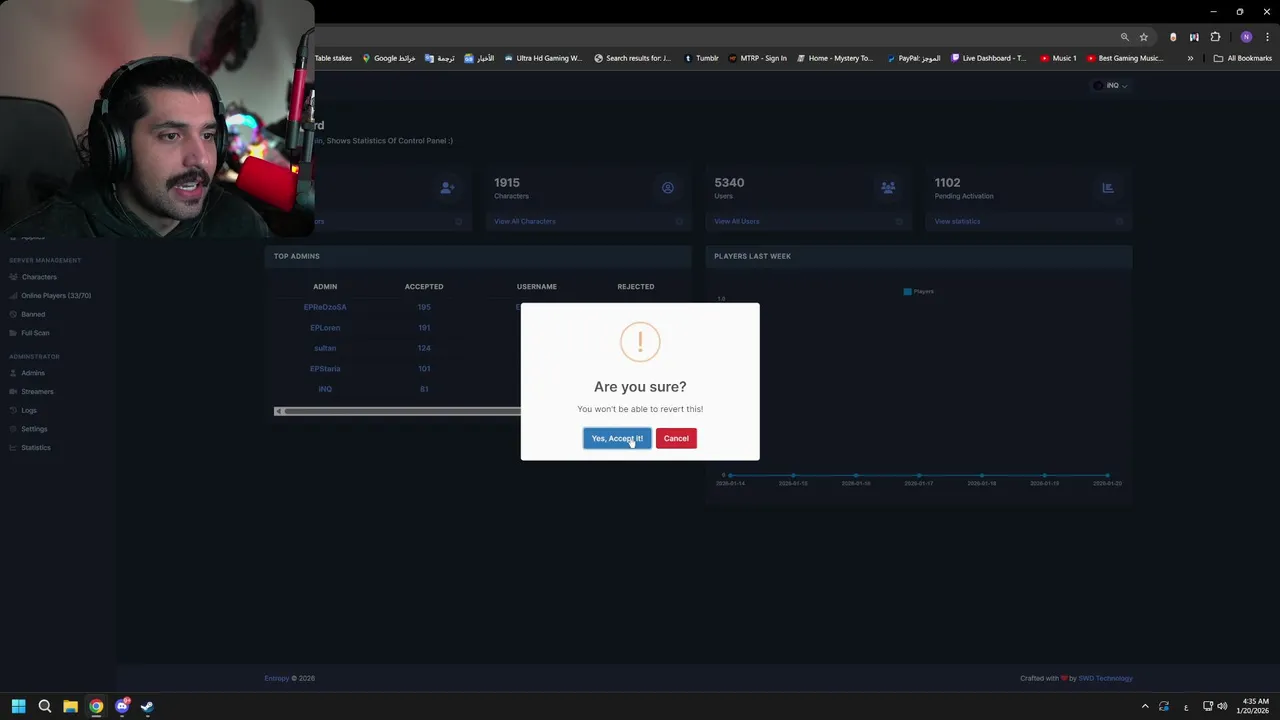This screenshot has width=1280, height=720.
Task: Click the Characters sidebar icon
Action: pyautogui.click(x=13, y=277)
